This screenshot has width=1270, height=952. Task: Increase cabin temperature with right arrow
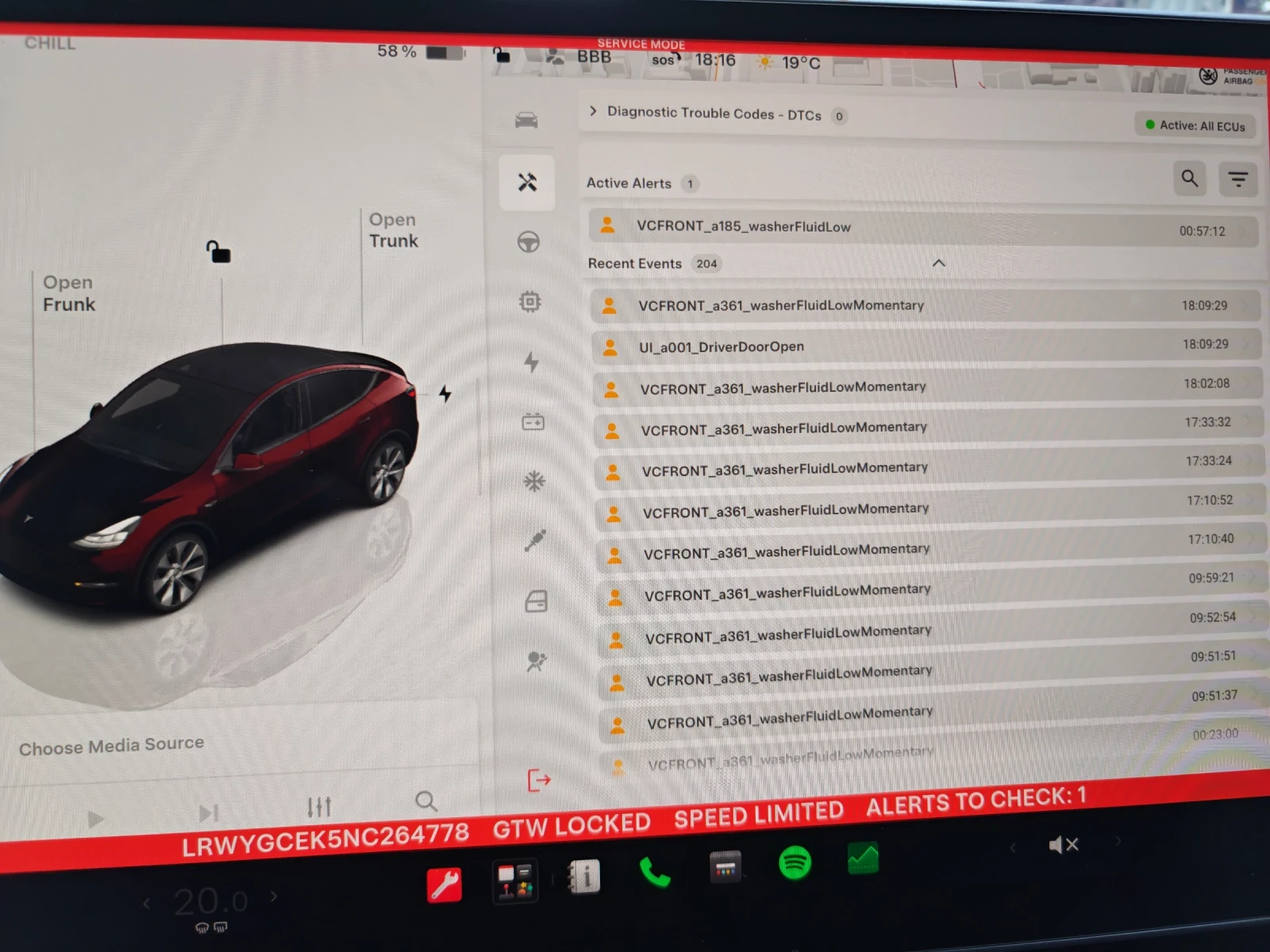point(274,896)
